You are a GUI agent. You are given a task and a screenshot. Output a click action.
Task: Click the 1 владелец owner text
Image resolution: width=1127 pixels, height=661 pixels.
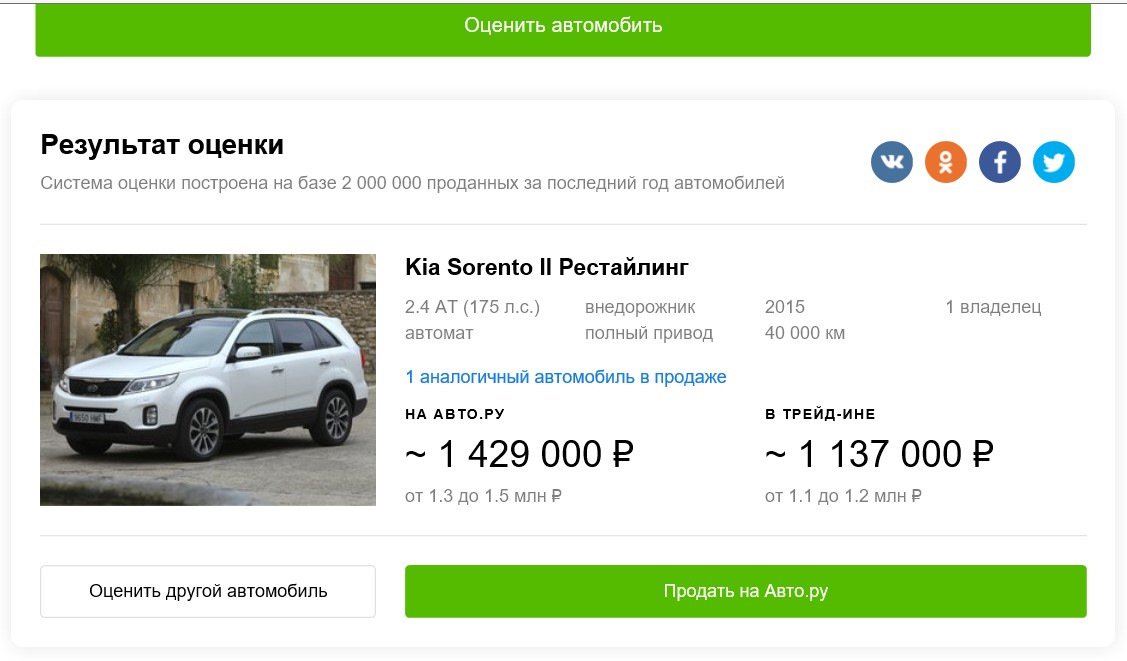(x=993, y=307)
